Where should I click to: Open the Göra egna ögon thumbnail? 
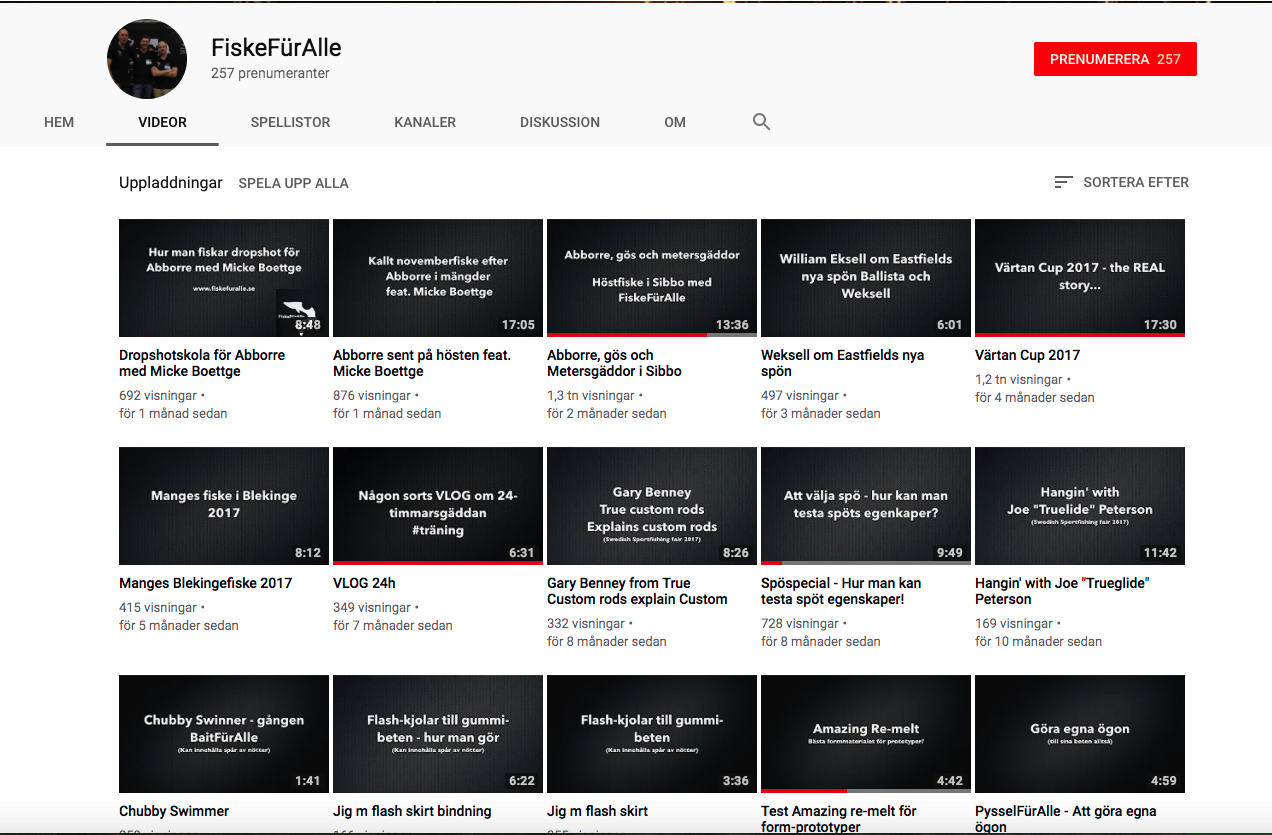(1080, 734)
